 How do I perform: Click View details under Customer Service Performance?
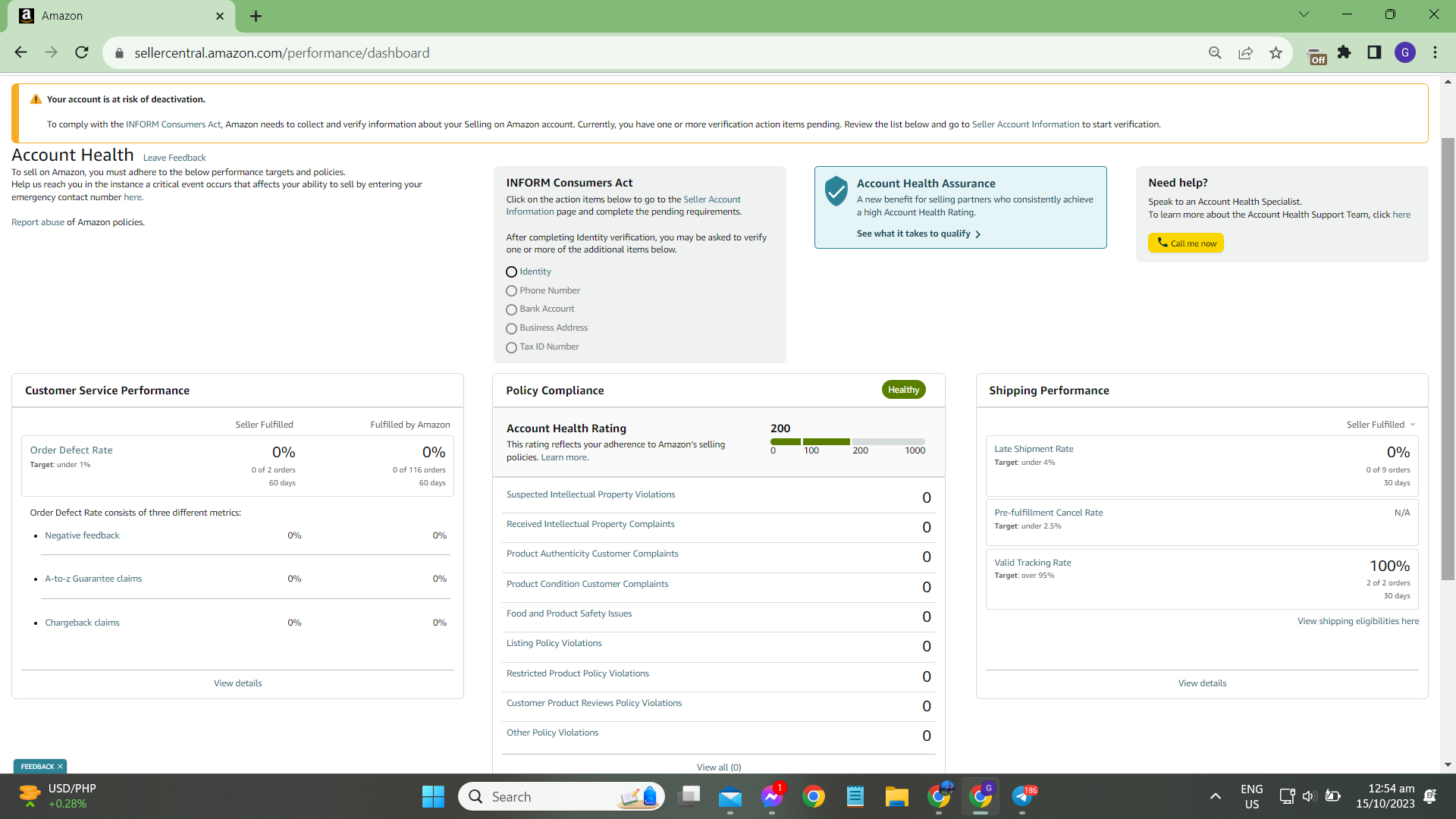click(237, 683)
